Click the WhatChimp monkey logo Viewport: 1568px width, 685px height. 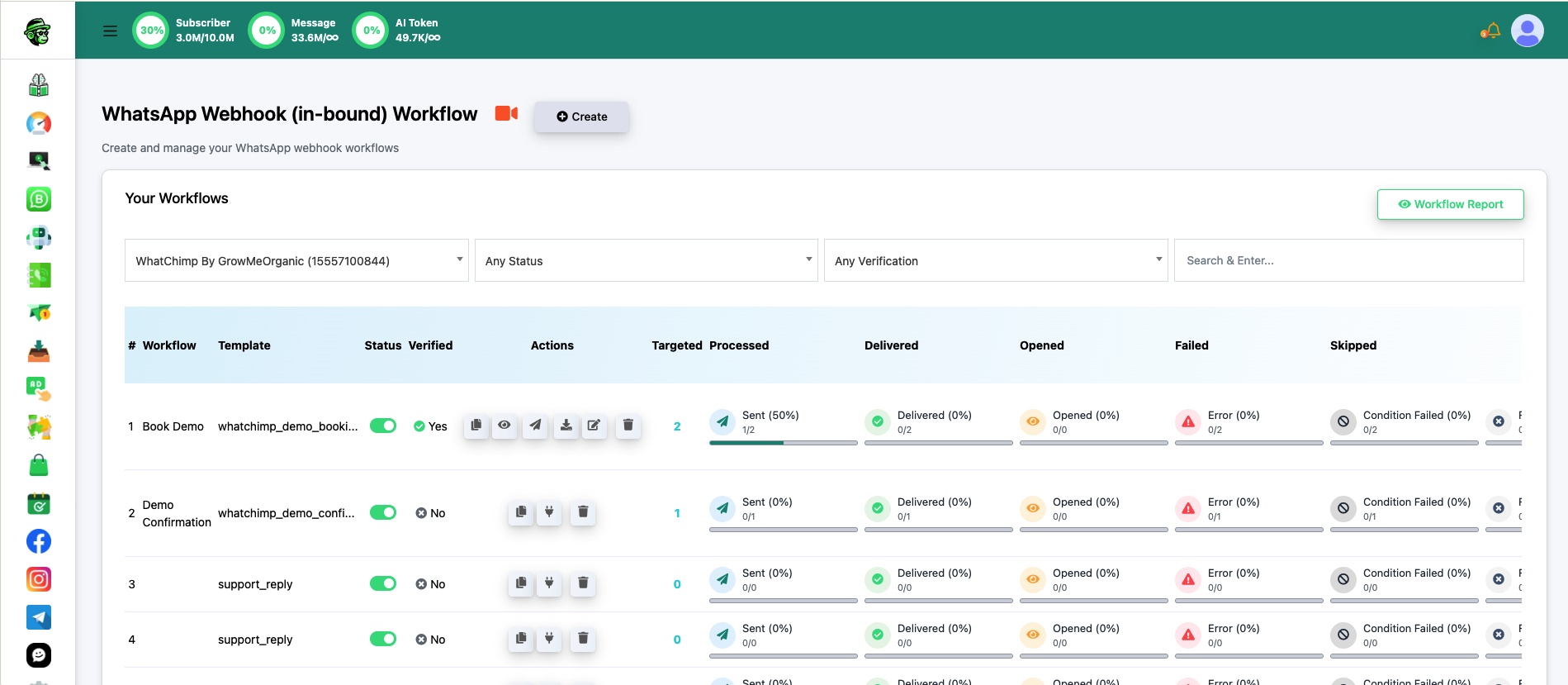pos(38,31)
